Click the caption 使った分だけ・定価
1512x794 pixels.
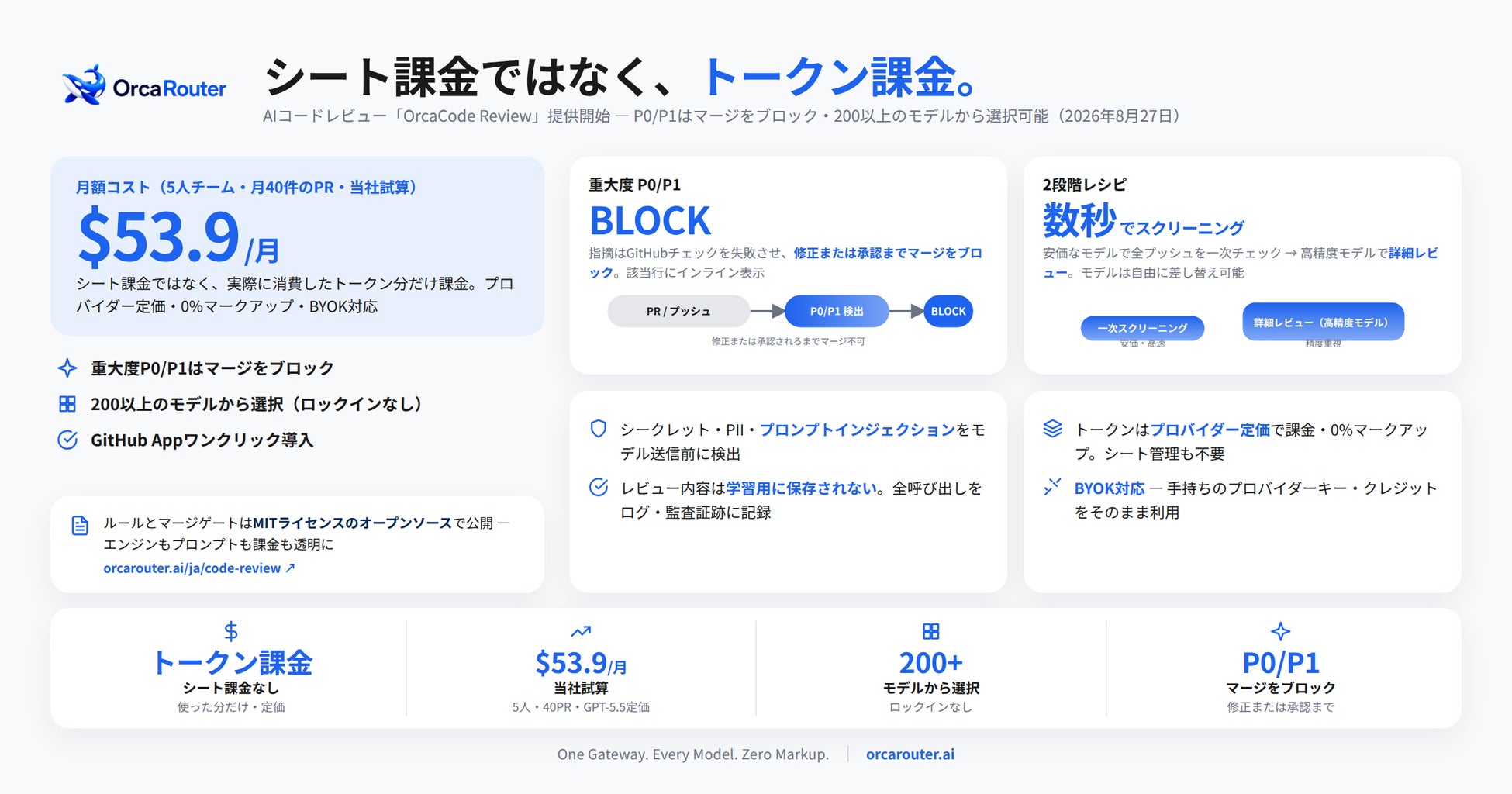231,707
